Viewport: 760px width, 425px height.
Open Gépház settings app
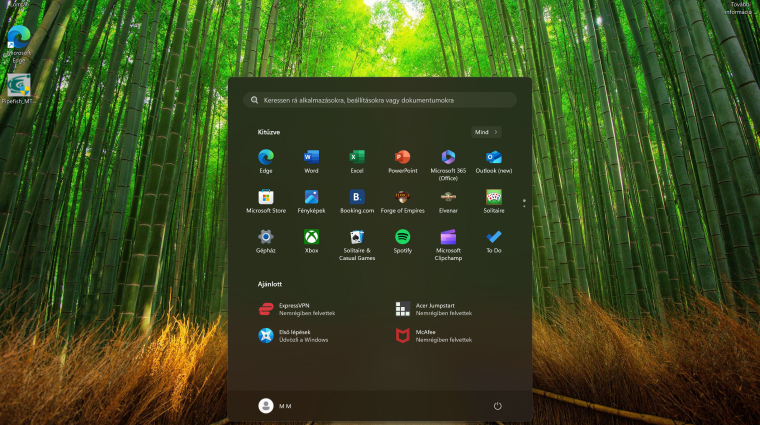click(266, 241)
